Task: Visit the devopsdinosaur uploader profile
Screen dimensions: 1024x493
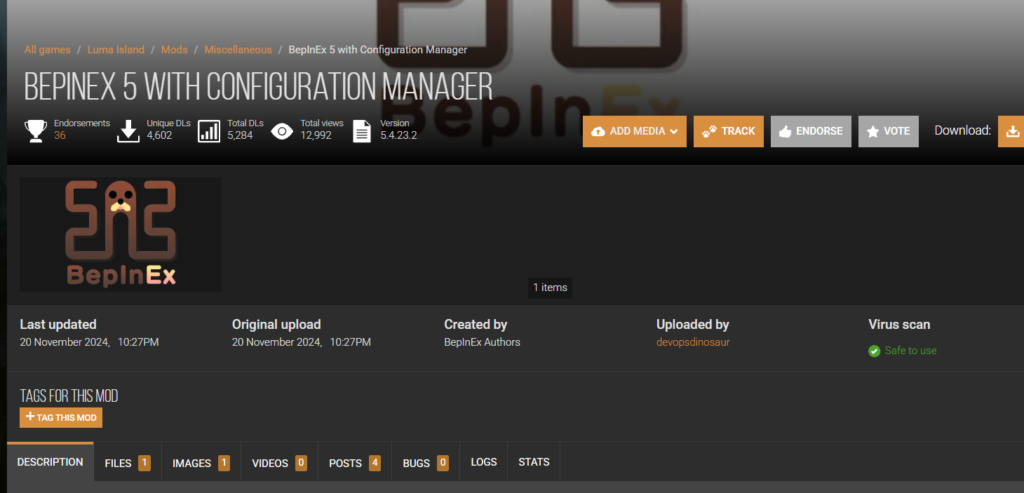Action: pos(691,342)
